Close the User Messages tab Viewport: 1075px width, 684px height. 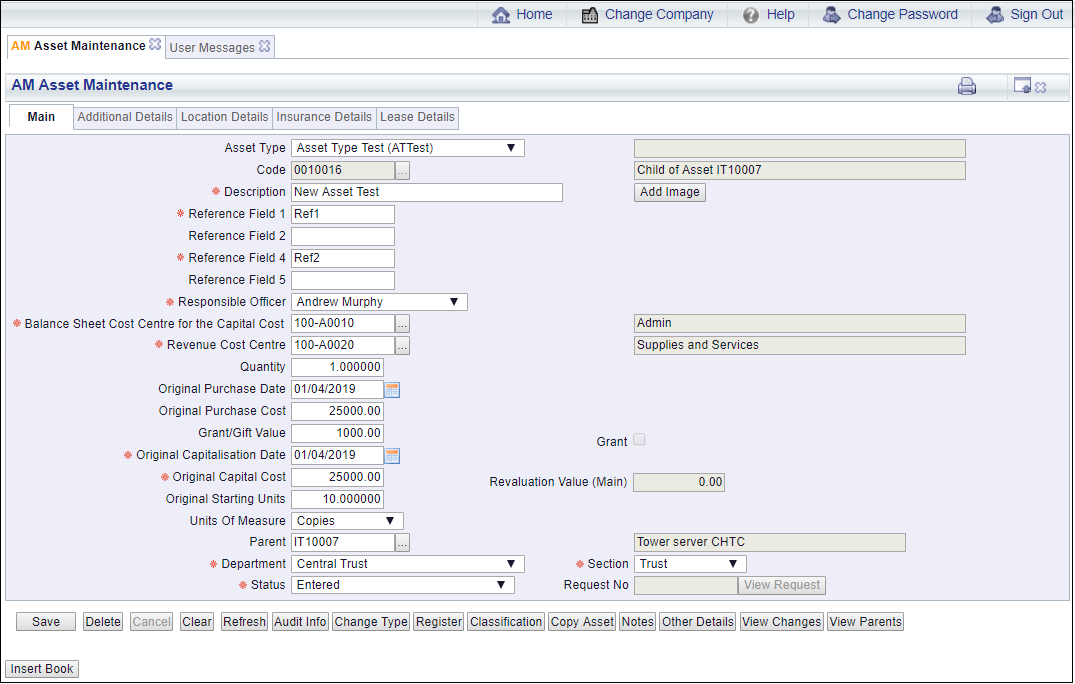pos(265,46)
